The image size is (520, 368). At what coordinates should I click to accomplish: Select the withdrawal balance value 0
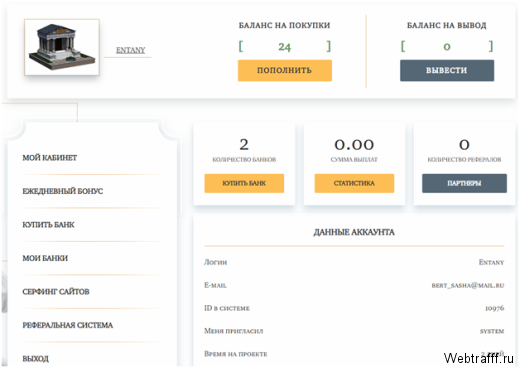447,47
